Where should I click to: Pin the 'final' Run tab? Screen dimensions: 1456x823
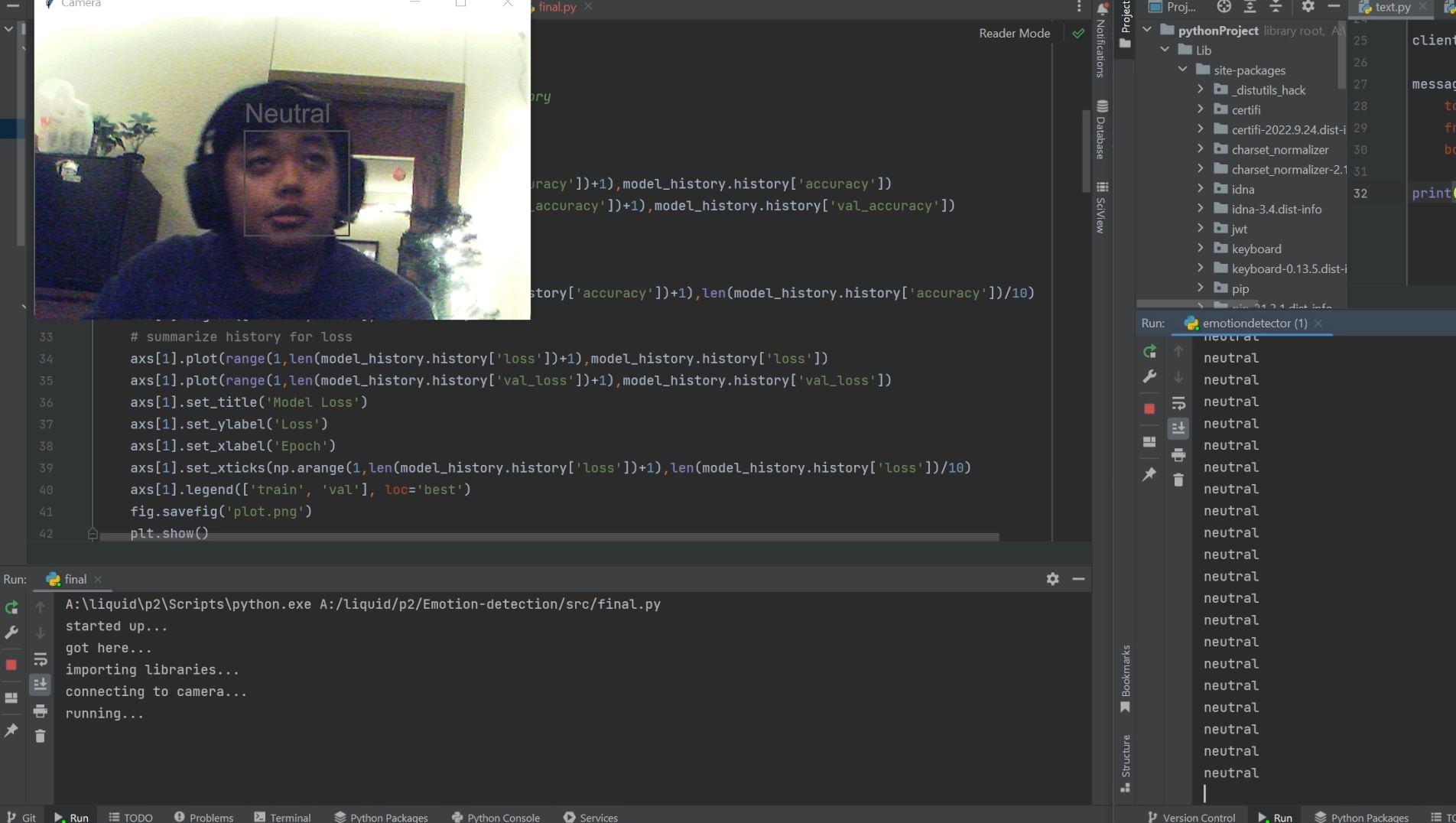click(11, 730)
